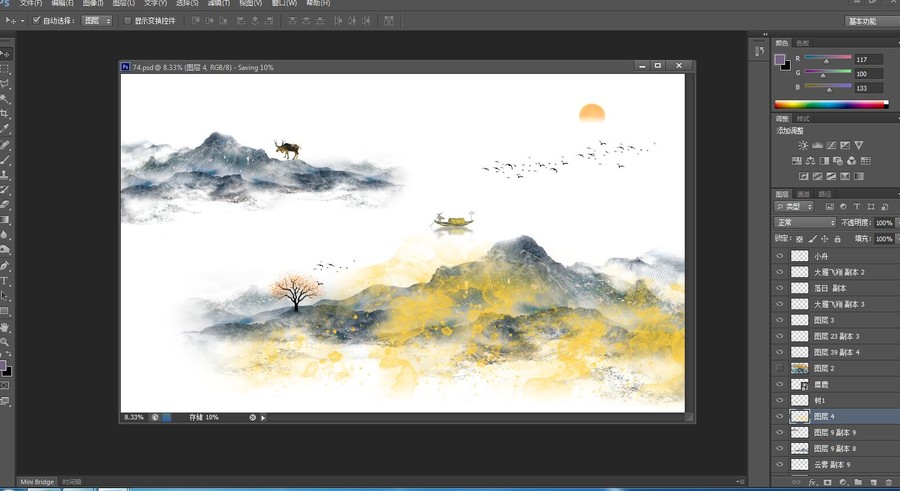Lock layer position with move icon
This screenshot has height=491, width=900.
click(x=825, y=239)
